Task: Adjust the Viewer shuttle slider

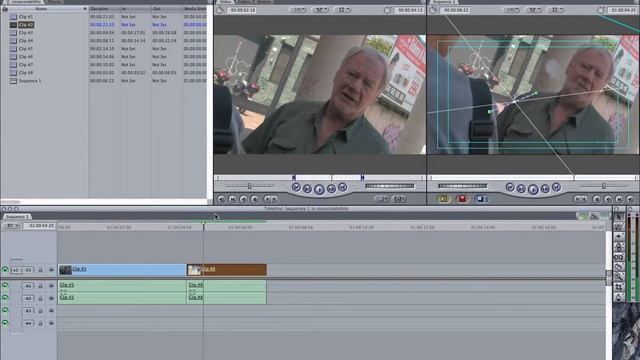Action: 250,186
